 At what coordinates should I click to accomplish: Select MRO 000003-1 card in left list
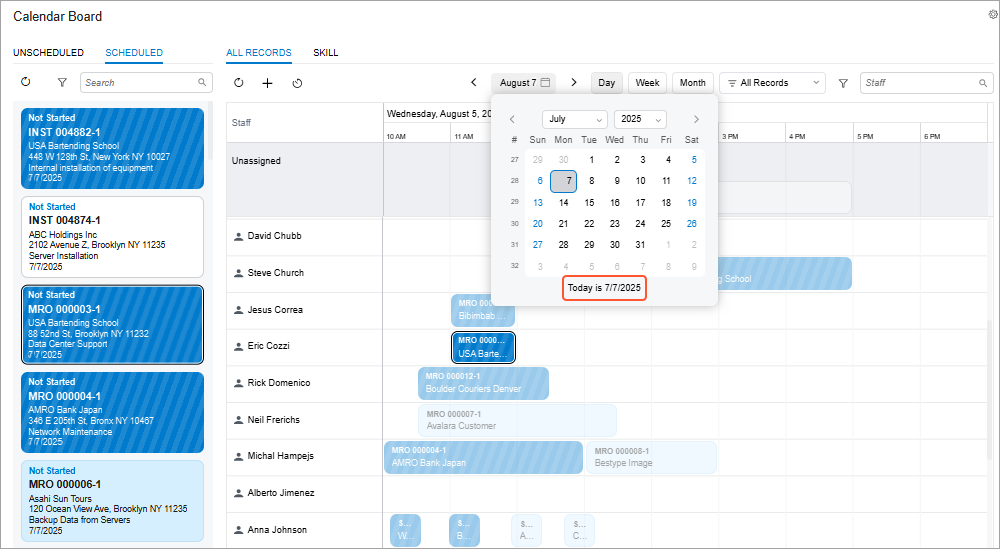click(x=112, y=325)
